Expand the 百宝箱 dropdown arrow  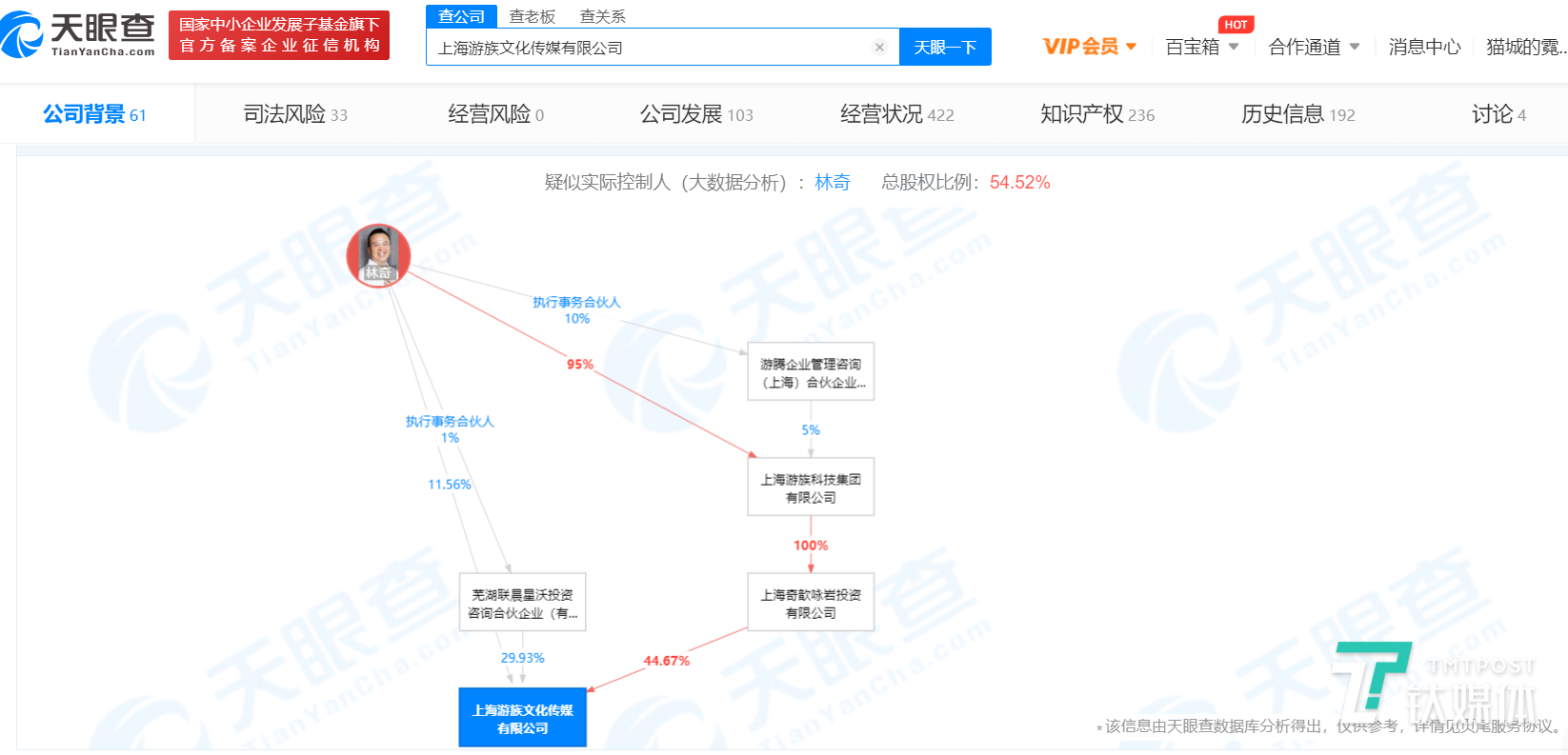coord(1234,46)
